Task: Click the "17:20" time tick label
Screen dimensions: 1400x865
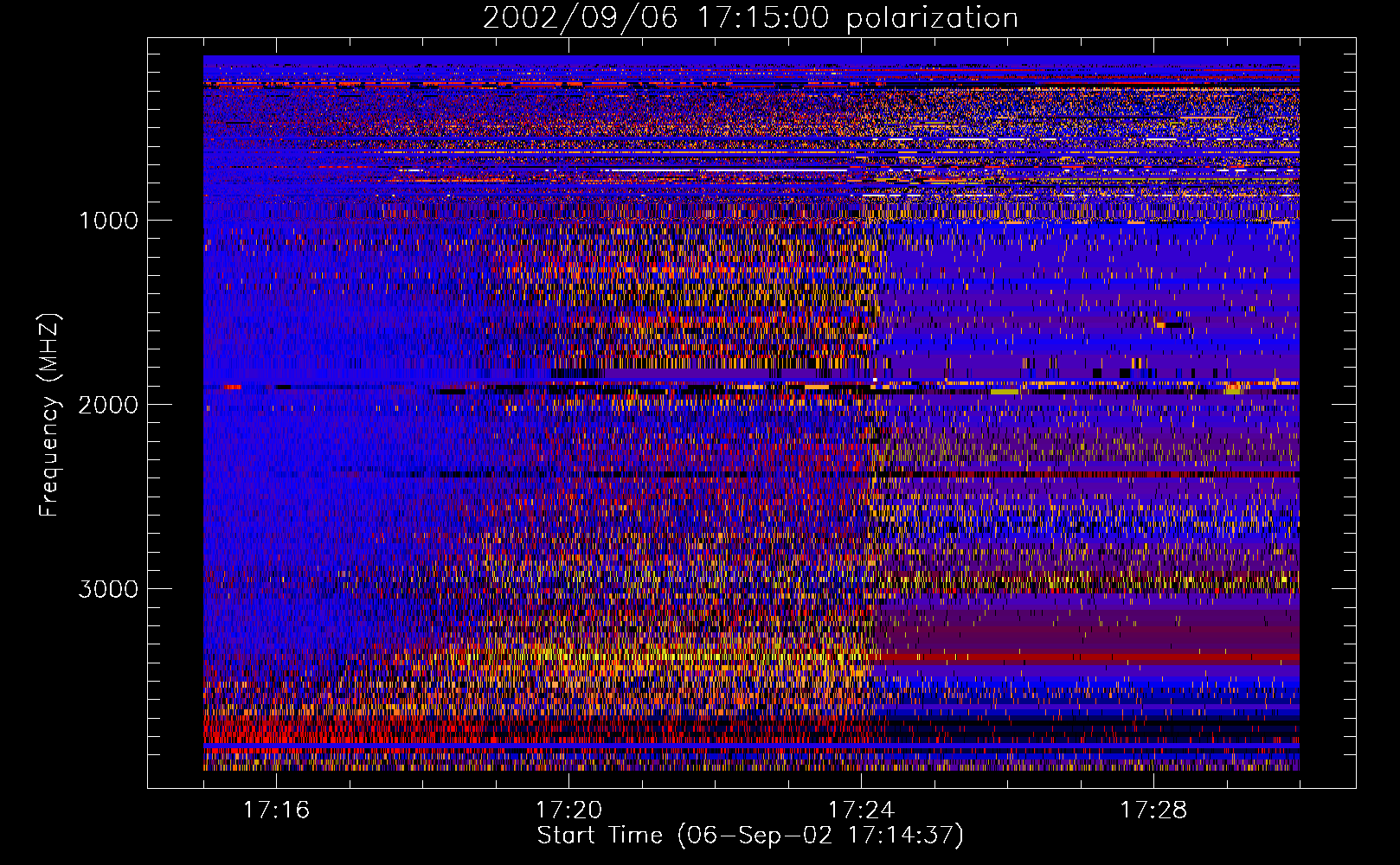Action: (x=568, y=811)
